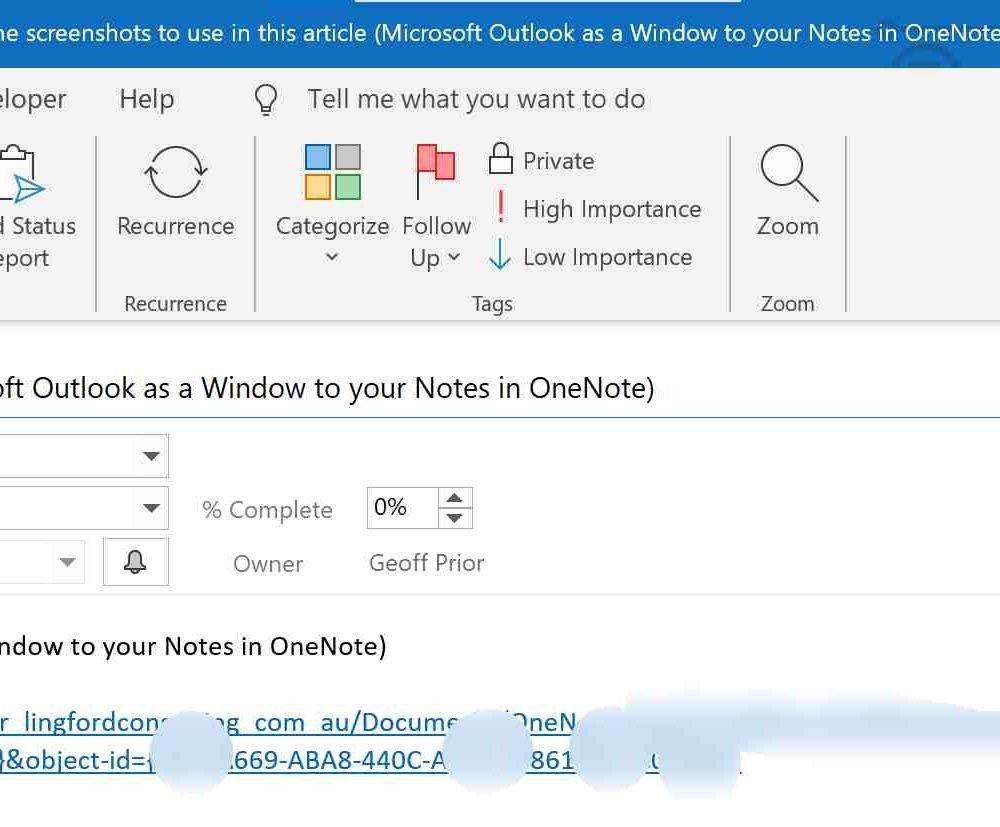Click the Categorize color squares icon
This screenshot has width=1000, height=827.
[332, 172]
